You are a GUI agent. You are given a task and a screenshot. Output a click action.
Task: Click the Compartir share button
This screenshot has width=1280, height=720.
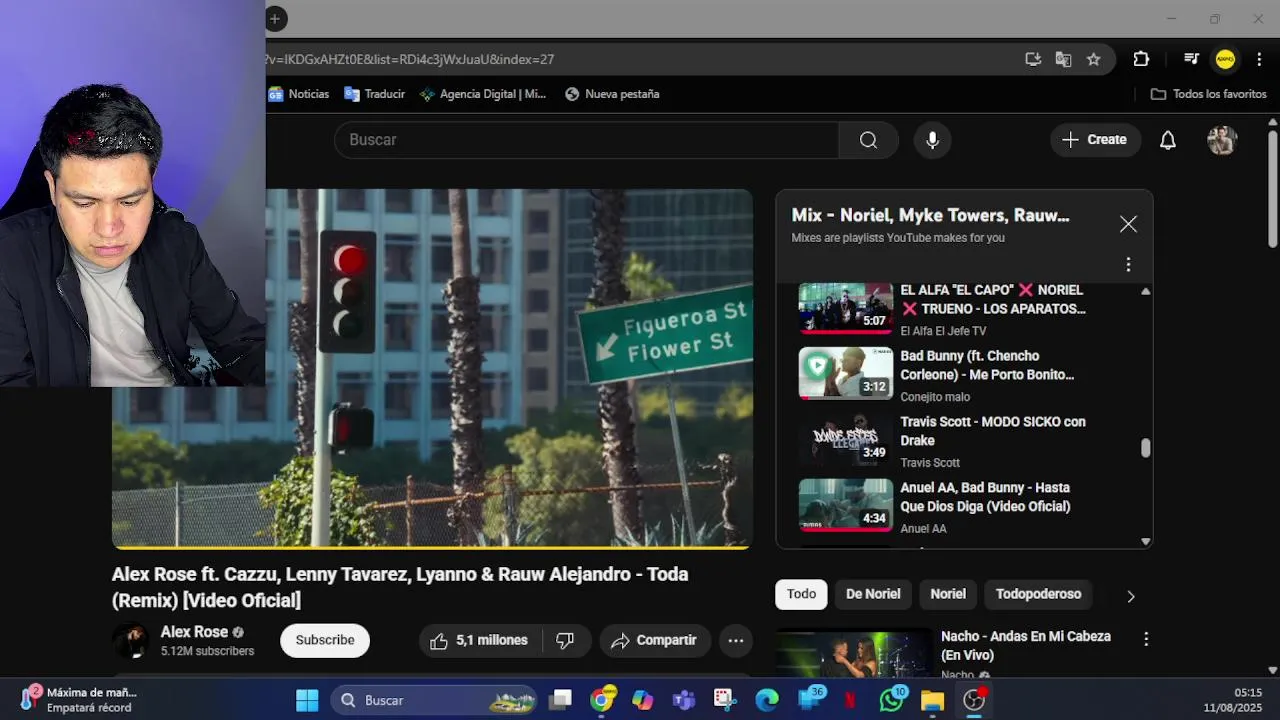(654, 641)
